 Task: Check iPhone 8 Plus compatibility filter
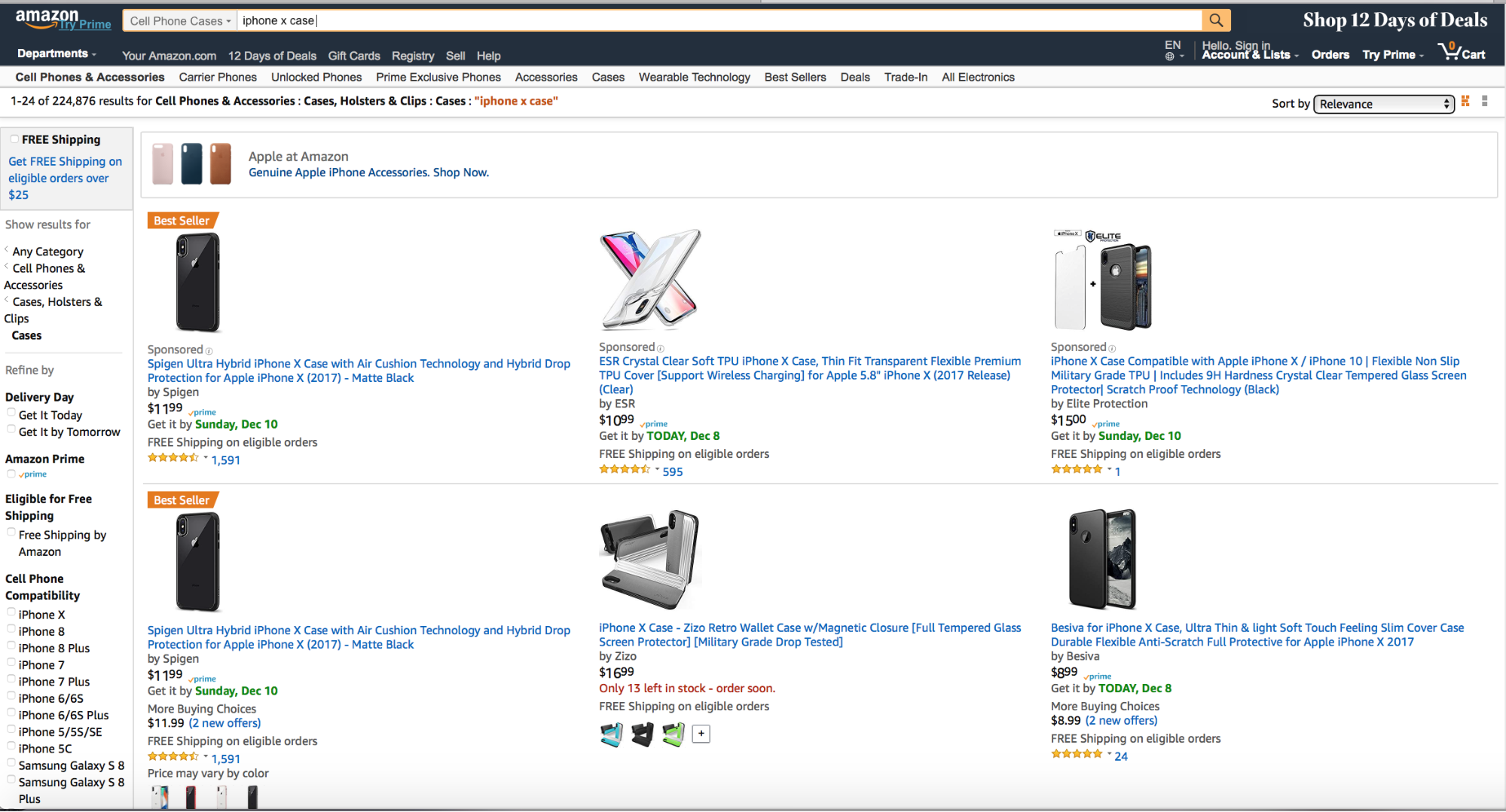tap(11, 646)
